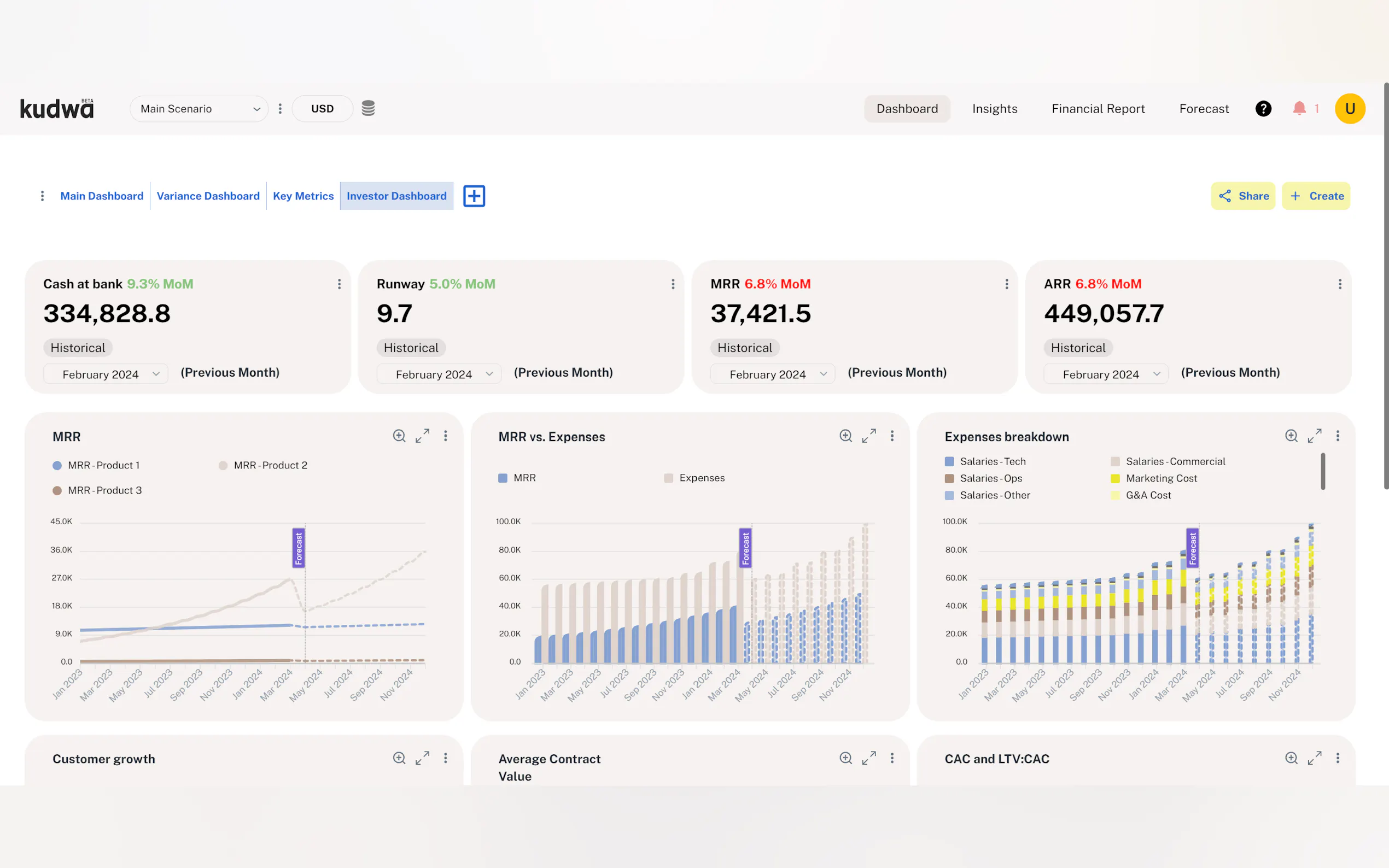
Task: Click Expenses breakdown legend scrollbar
Action: coord(1322,471)
